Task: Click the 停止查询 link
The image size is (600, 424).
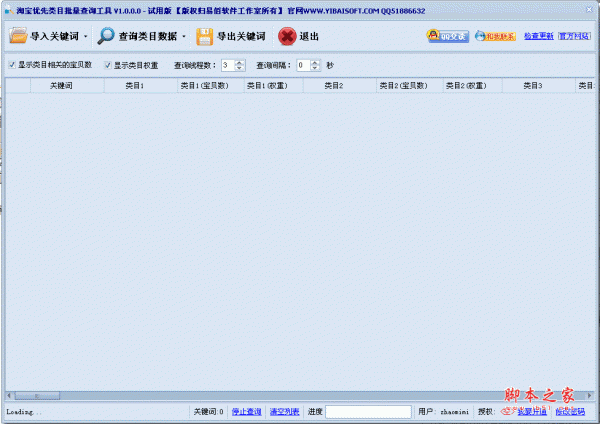Action: (x=246, y=412)
